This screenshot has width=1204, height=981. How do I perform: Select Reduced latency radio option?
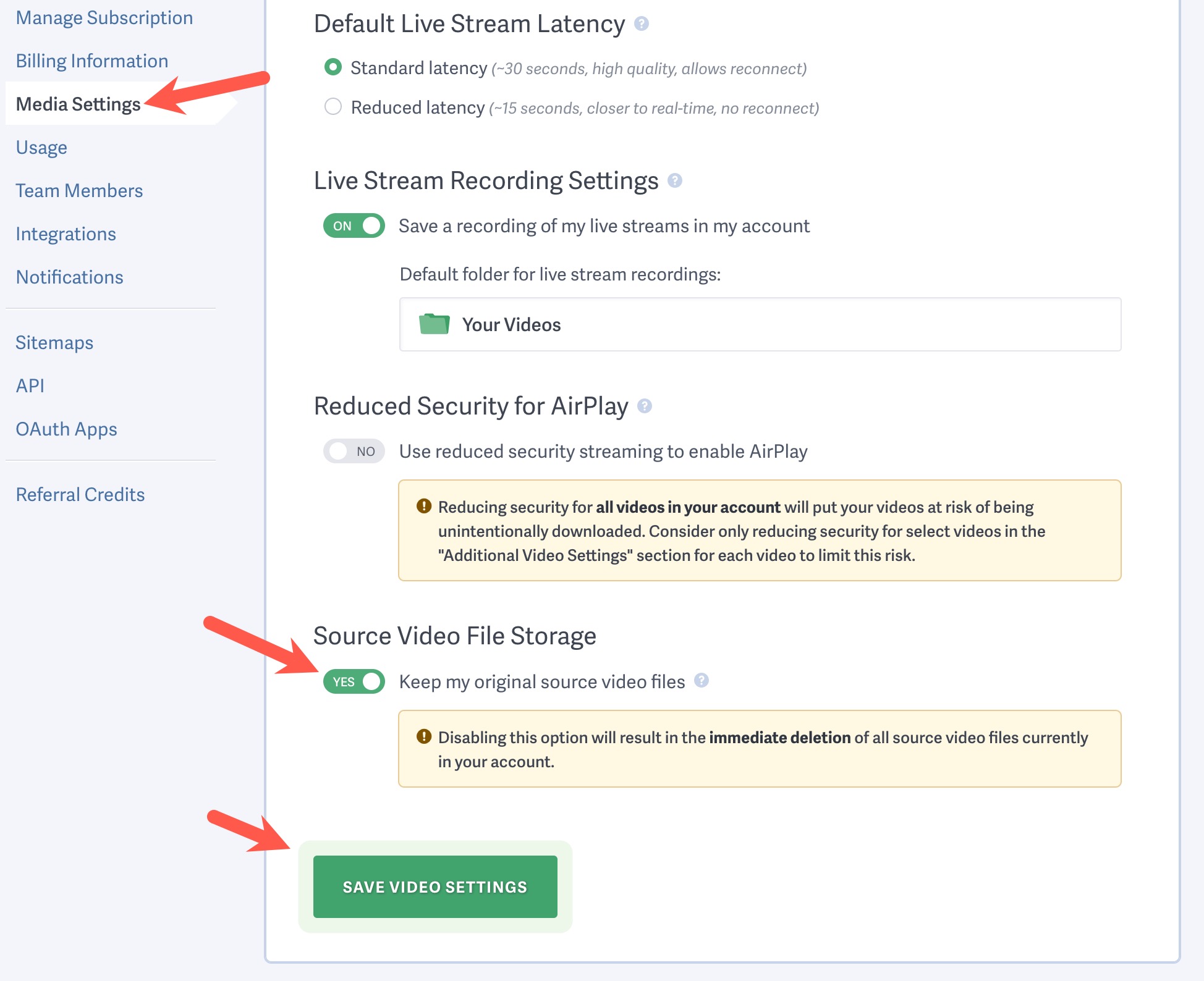333,107
